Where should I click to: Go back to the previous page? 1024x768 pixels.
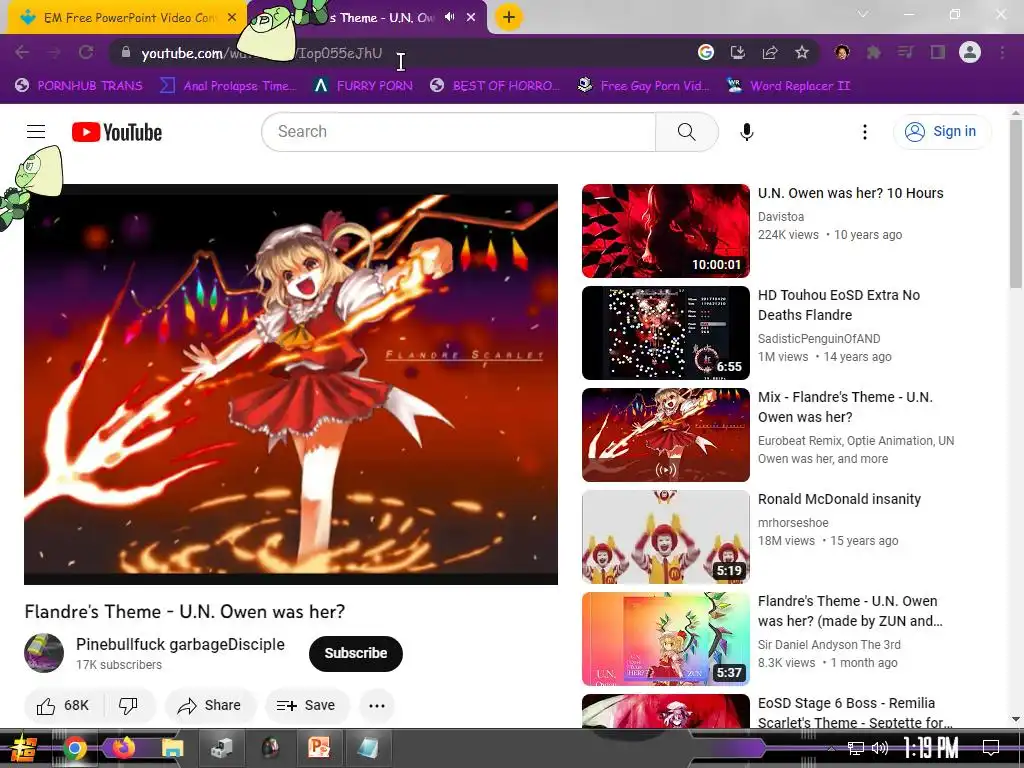tap(22, 52)
